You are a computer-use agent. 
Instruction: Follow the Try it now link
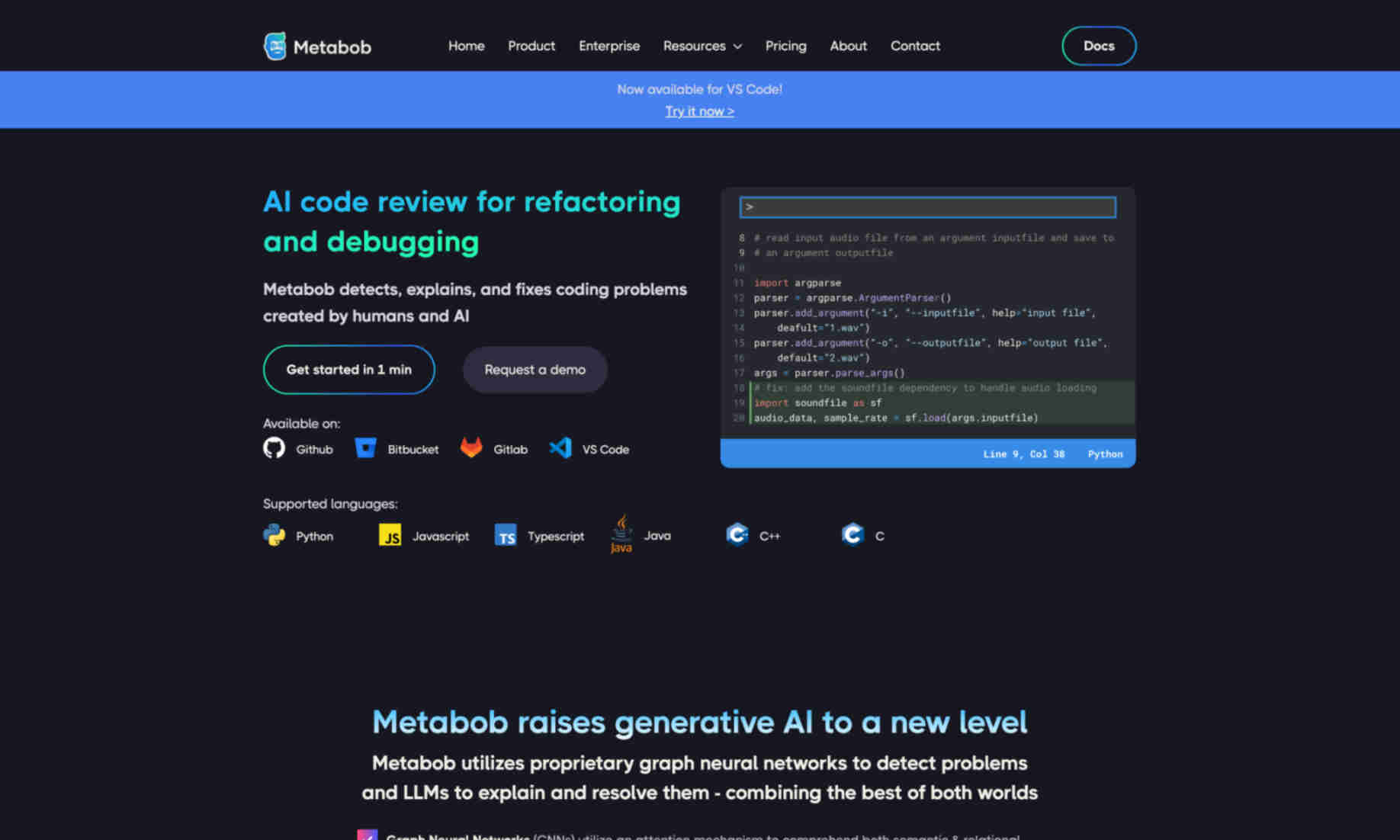[x=699, y=111]
